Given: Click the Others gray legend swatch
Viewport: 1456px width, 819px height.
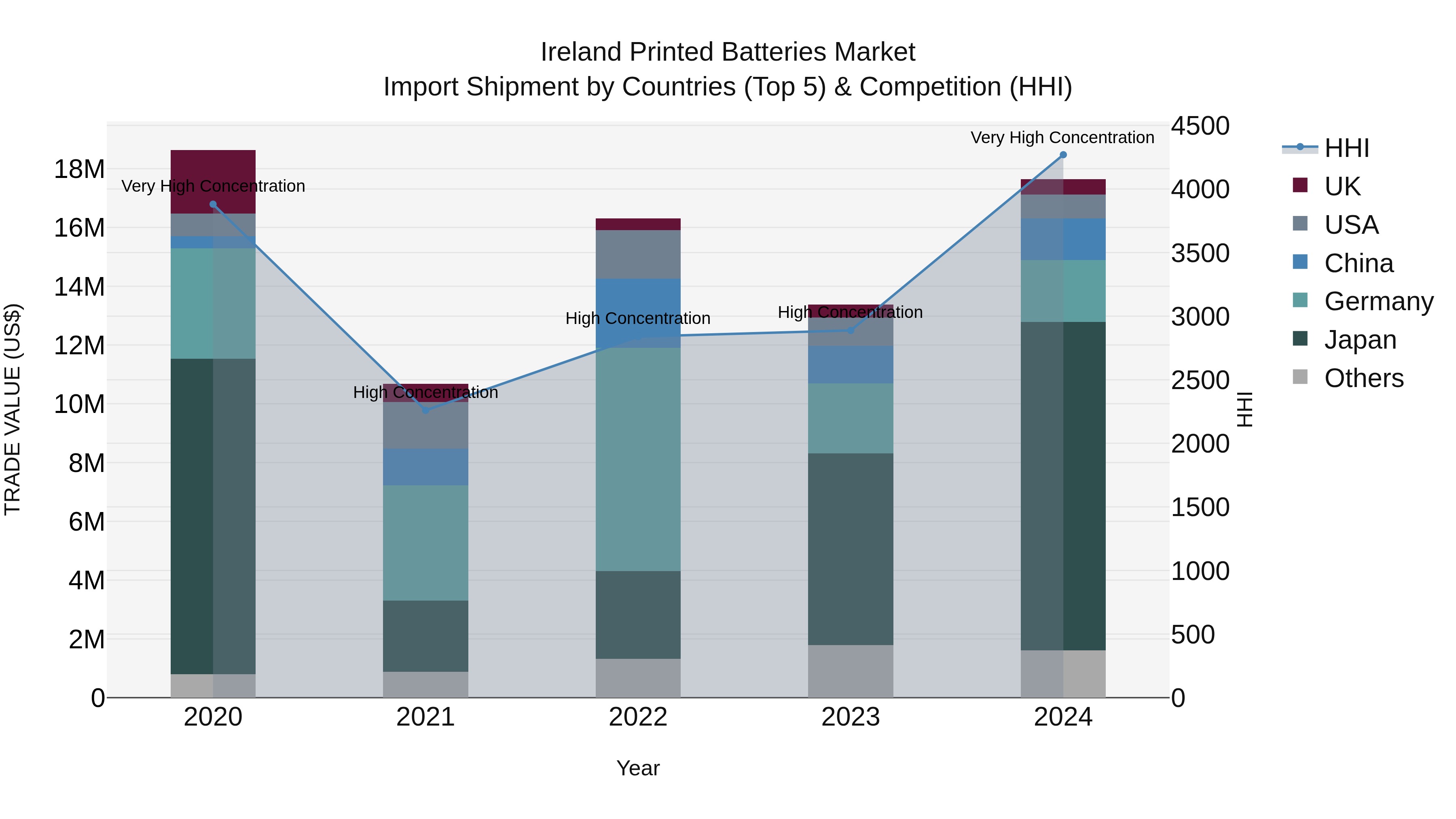Looking at the screenshot, I should coord(1300,377).
